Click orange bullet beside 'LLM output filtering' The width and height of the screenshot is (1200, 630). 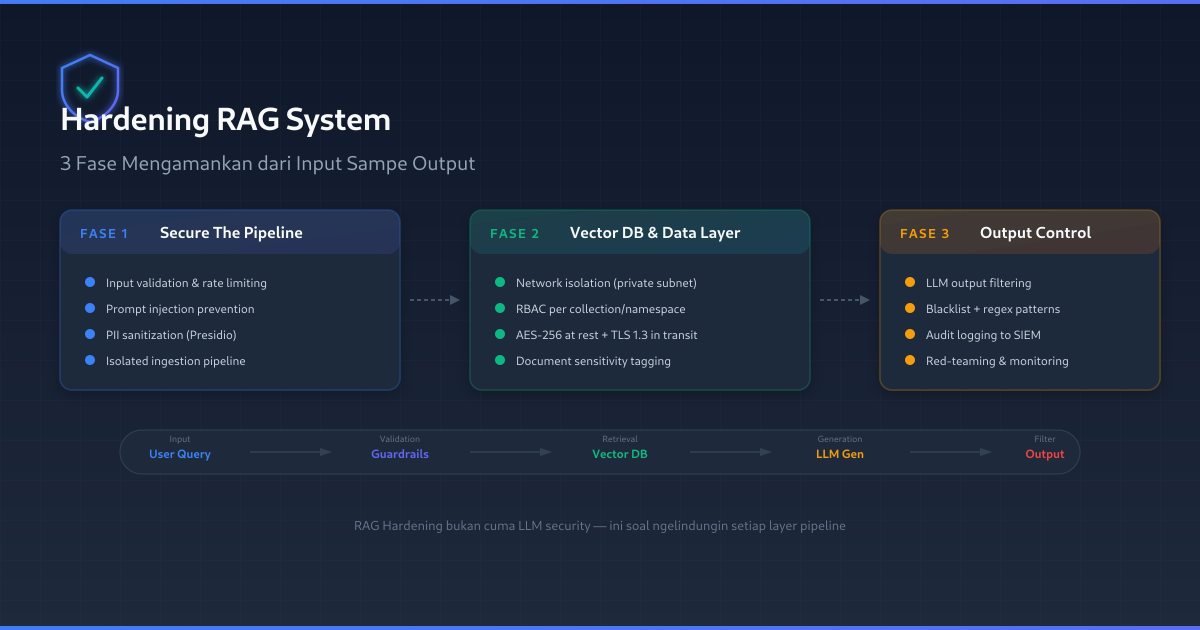coord(910,283)
